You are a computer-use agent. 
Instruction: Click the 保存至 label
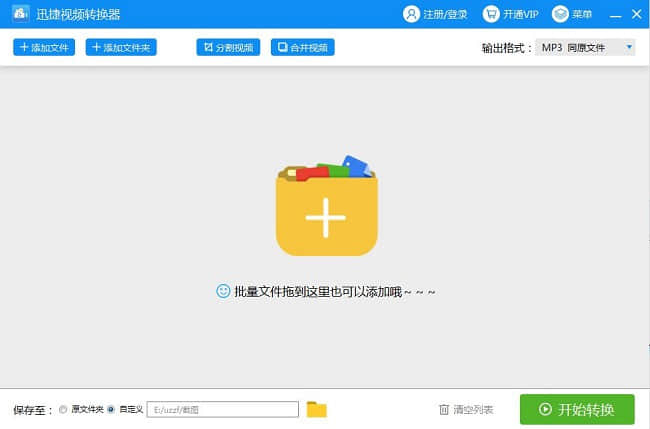tap(33, 410)
